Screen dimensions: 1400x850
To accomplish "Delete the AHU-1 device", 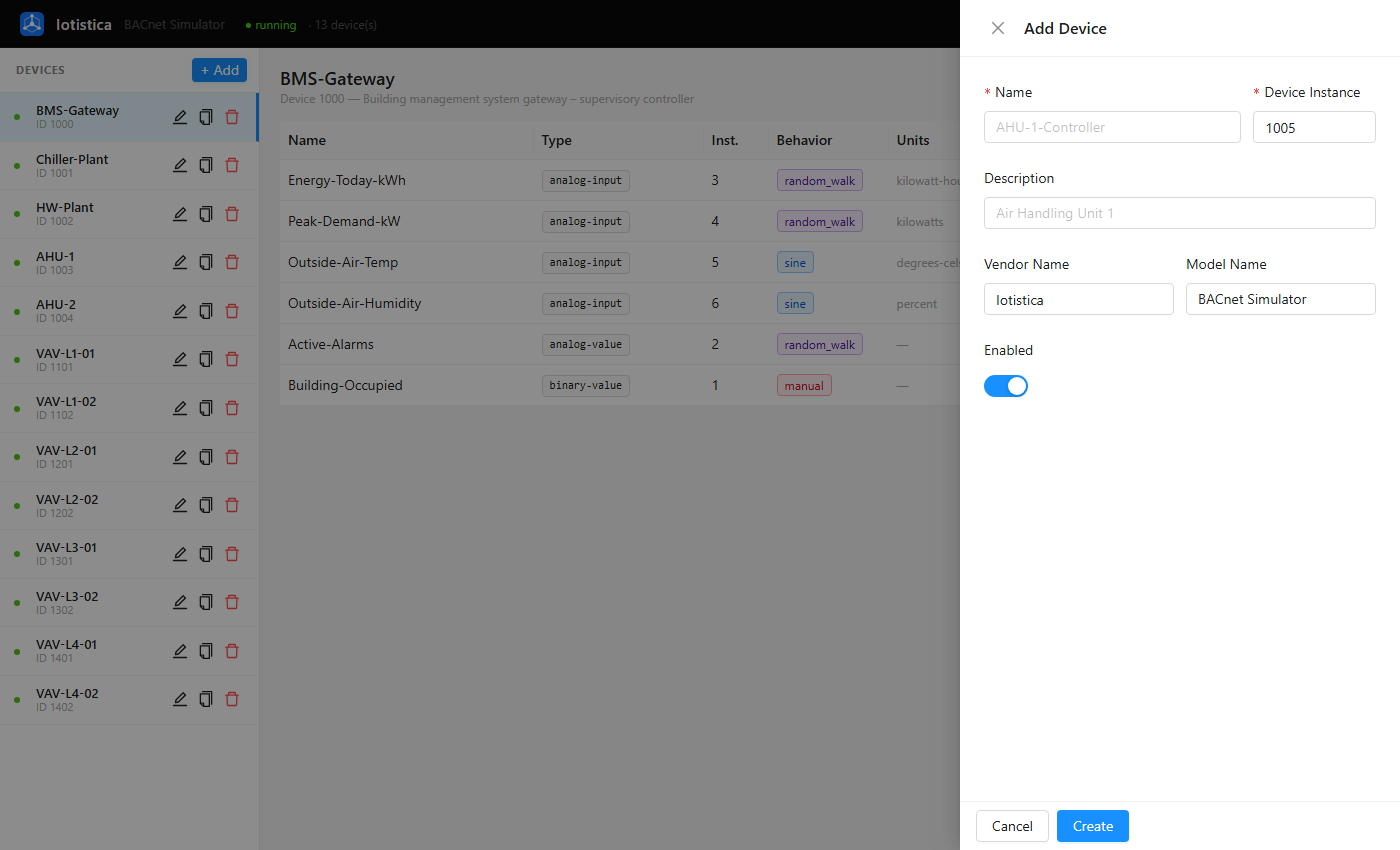I will tap(232, 262).
